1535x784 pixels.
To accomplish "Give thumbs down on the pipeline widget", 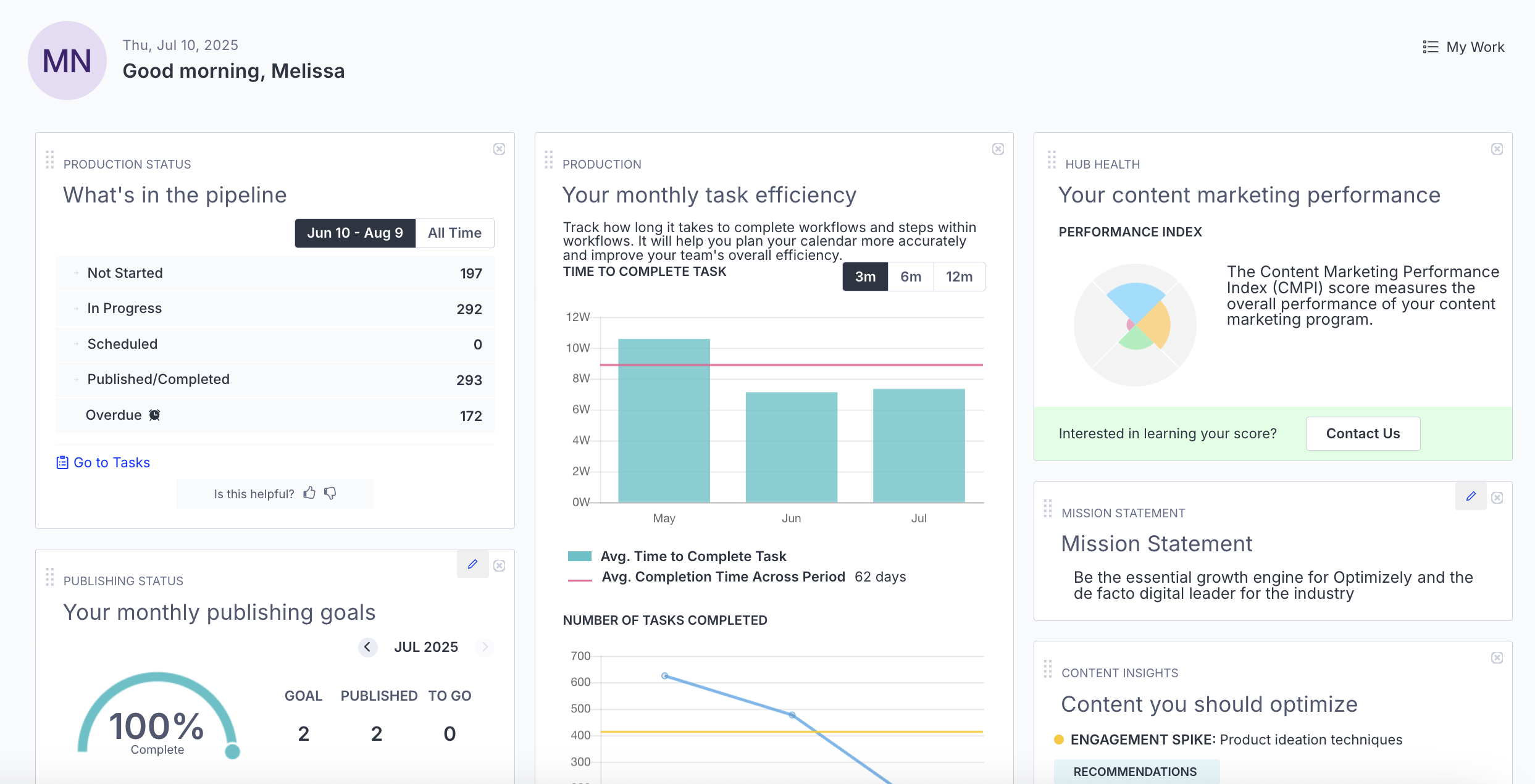I will [330, 494].
